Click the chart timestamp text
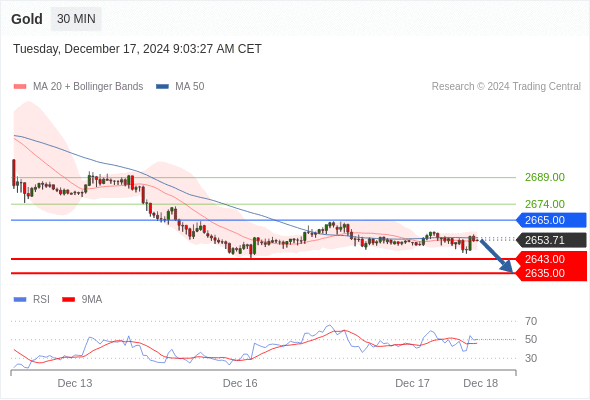Image resolution: width=590 pixels, height=400 pixels. 137,49
